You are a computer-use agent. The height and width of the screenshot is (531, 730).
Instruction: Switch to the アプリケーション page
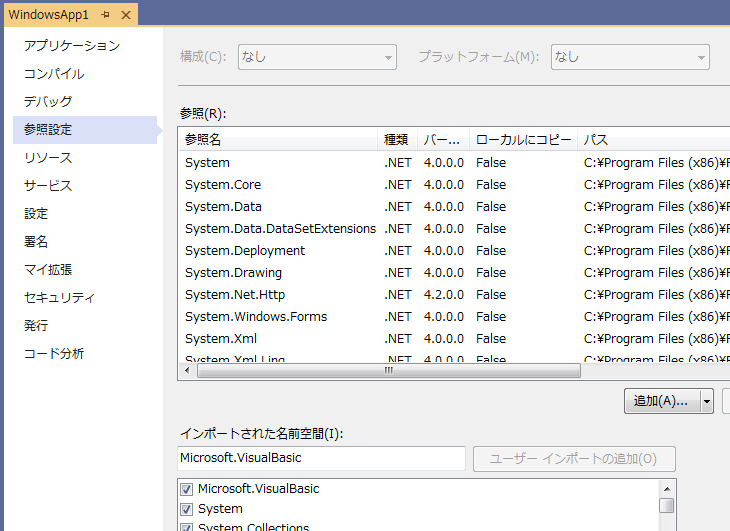[72, 46]
